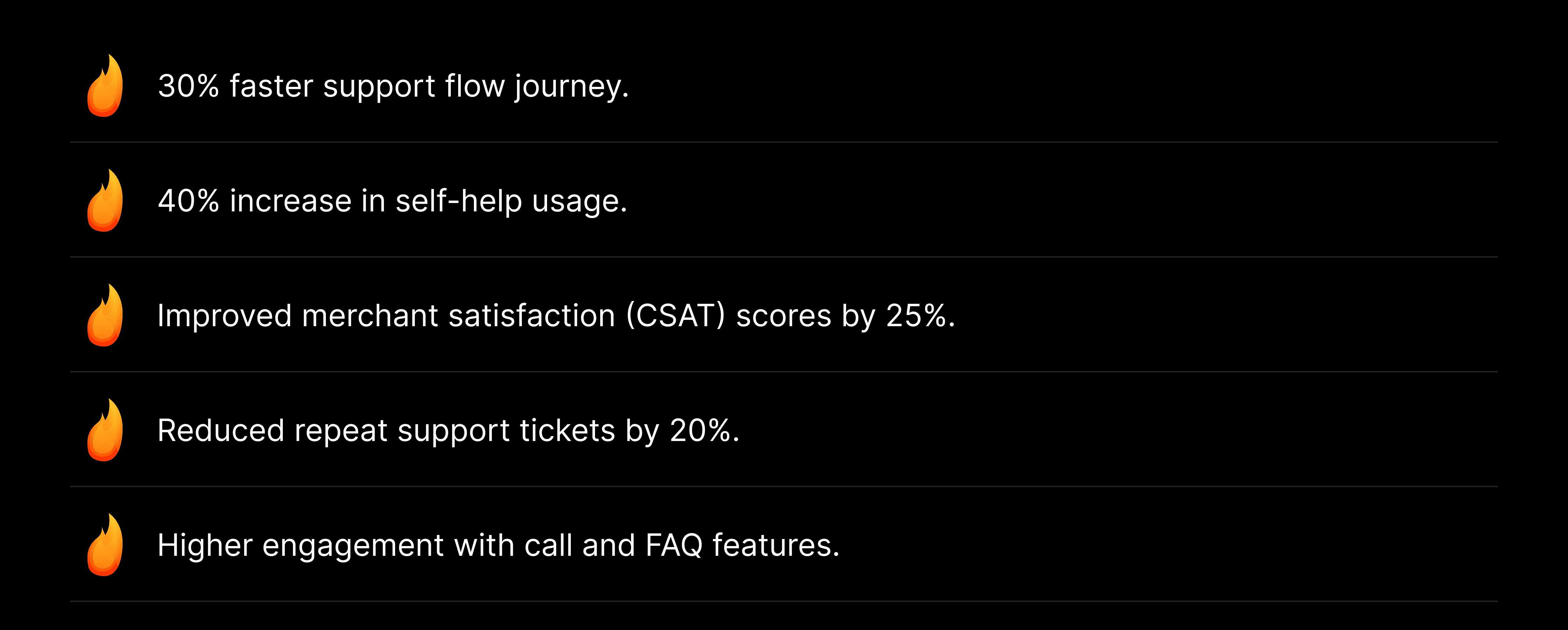1568x630 pixels.
Task: Click the '40%' figure in the second line
Action: [188, 202]
